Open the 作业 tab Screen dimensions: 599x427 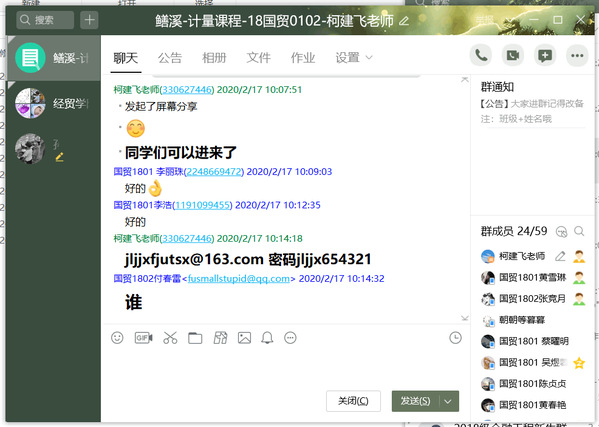pos(303,58)
